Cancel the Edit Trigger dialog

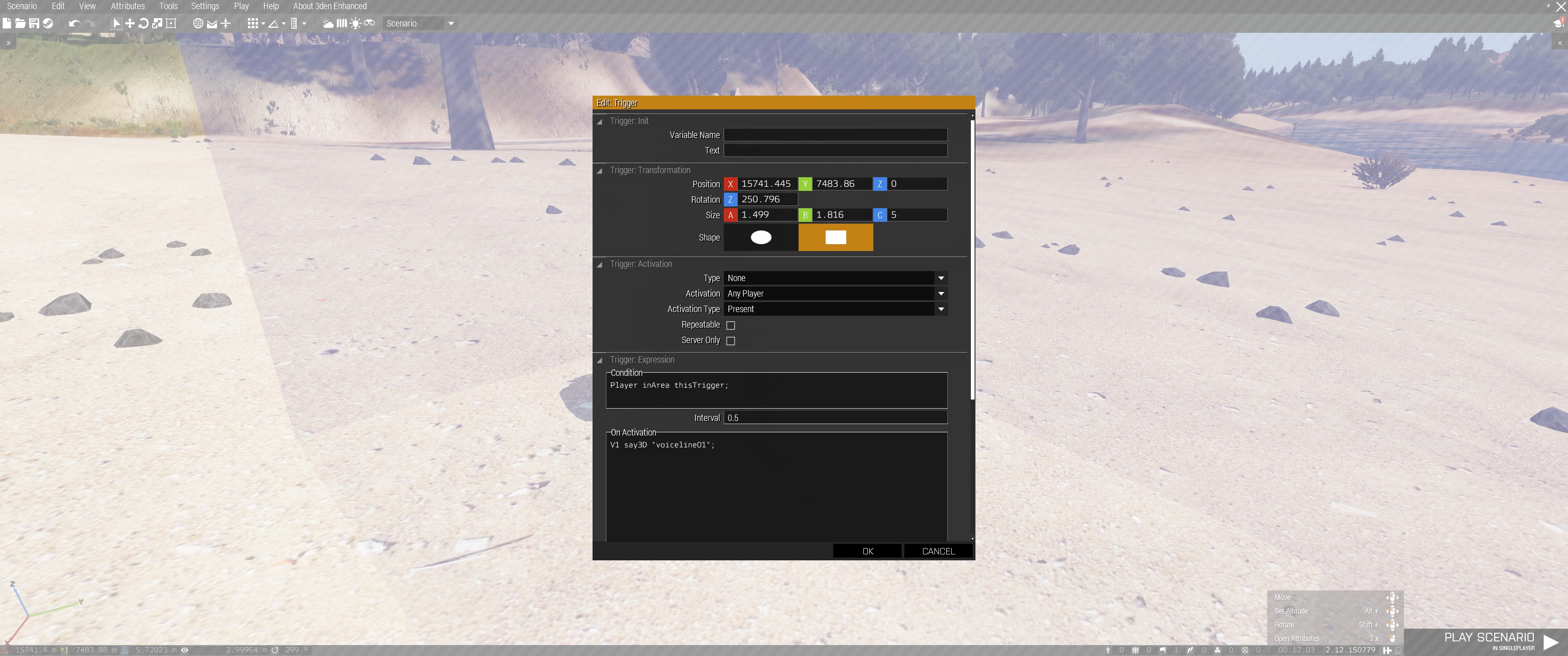tap(938, 551)
